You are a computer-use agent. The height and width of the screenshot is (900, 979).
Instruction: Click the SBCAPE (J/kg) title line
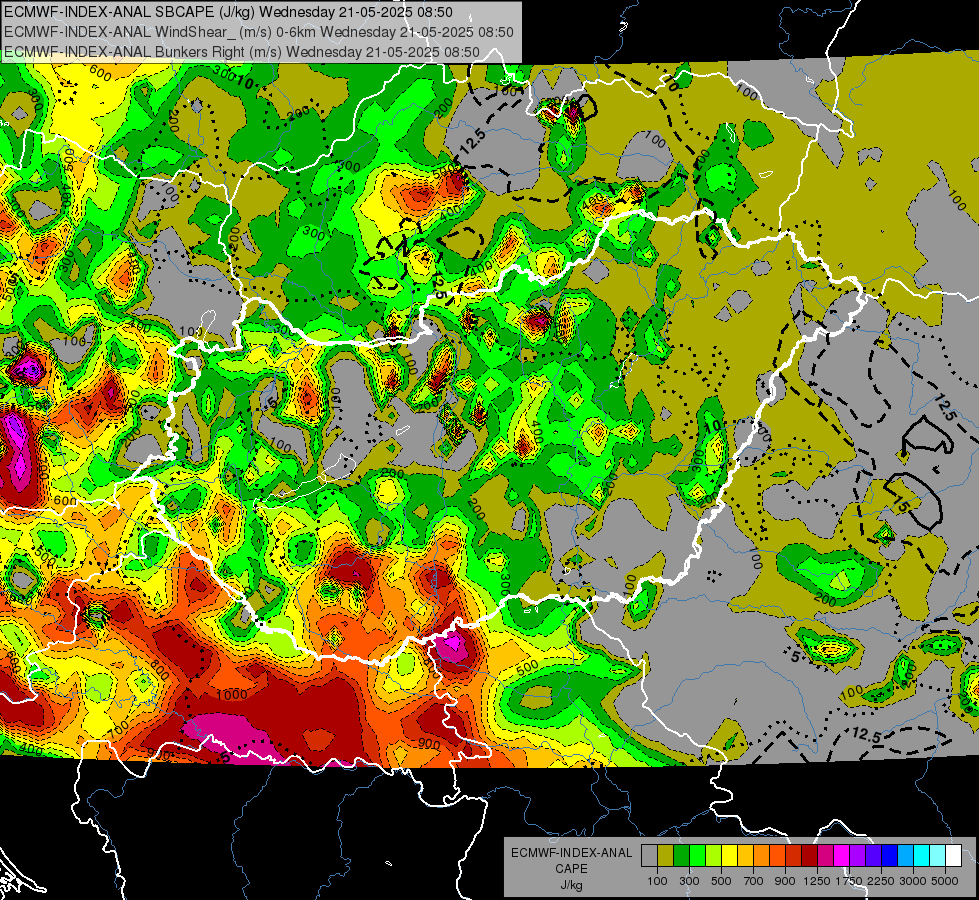tap(229, 12)
